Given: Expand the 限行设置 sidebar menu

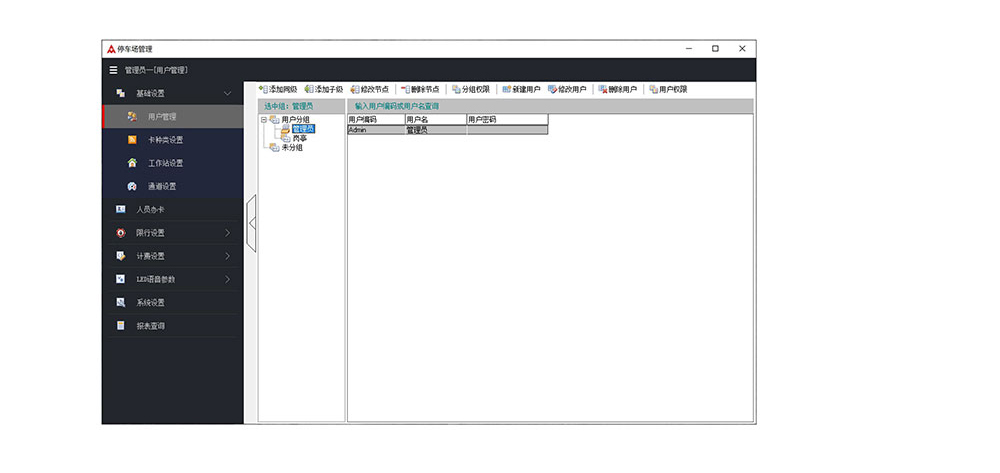Looking at the screenshot, I should point(227,233).
